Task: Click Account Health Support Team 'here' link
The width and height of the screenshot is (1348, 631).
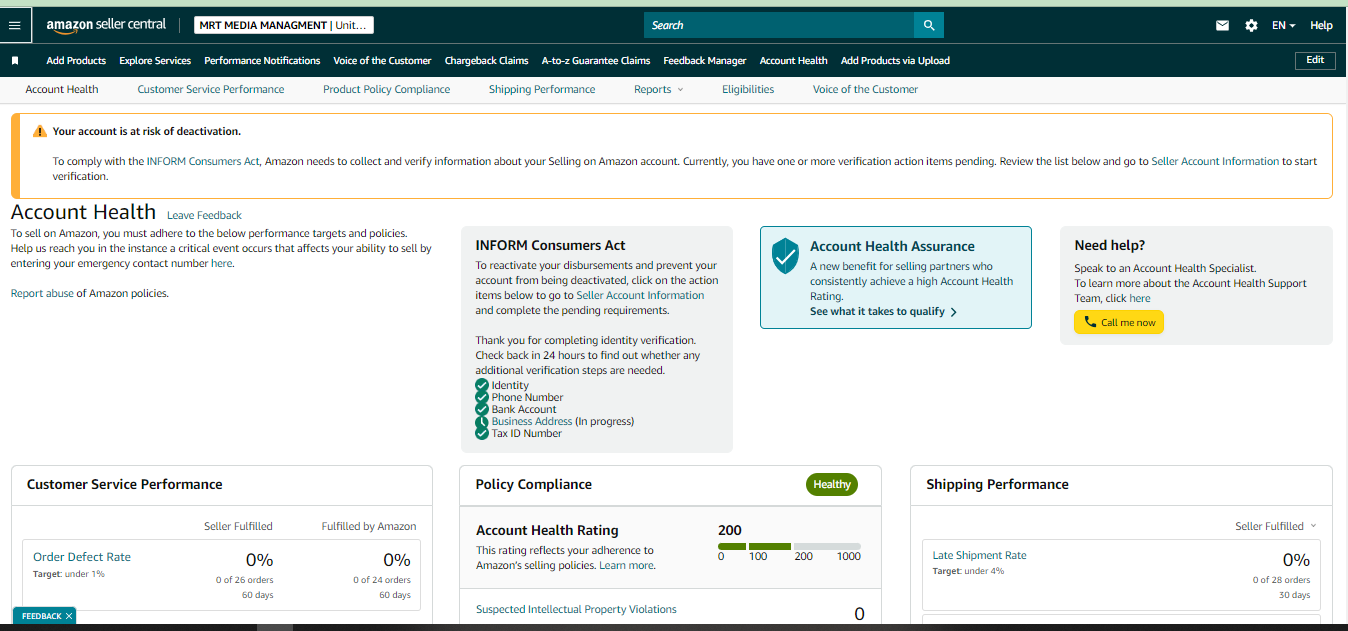Action: pyautogui.click(x=1140, y=298)
